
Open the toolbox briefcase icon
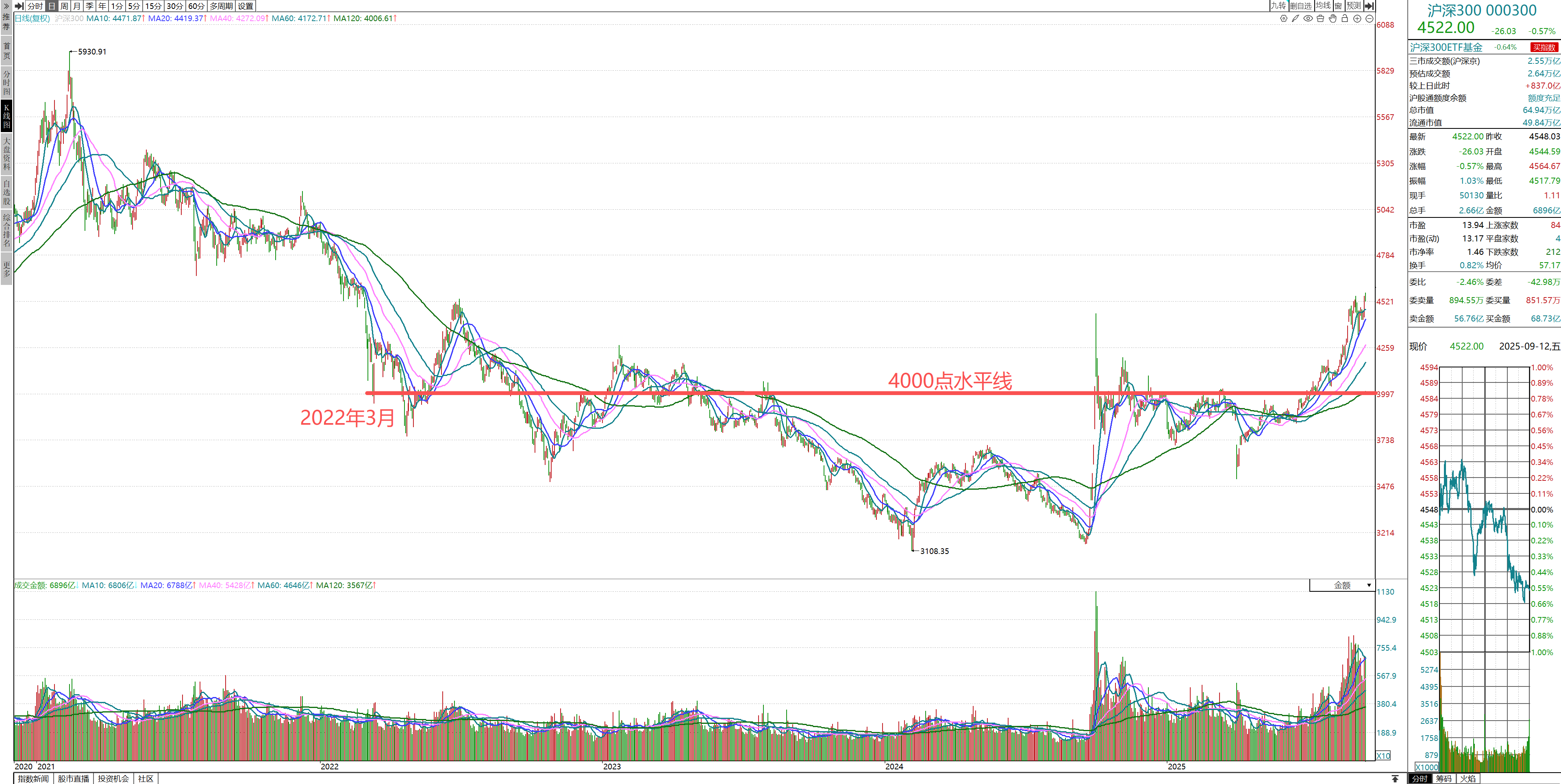pos(1320,19)
